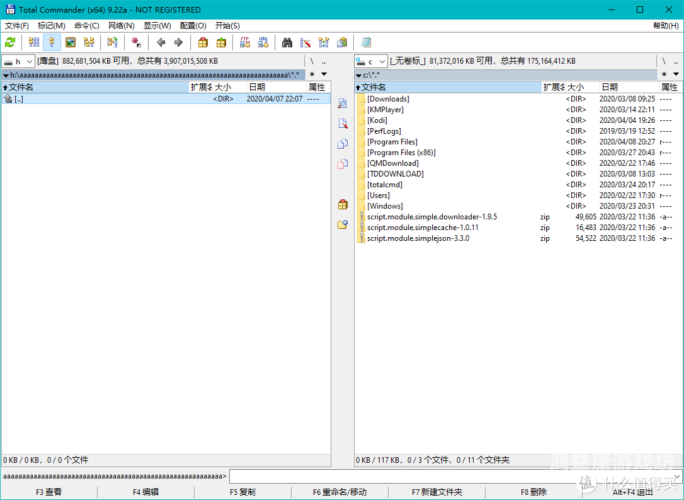Open the 帮助(H) menu

click(666, 26)
